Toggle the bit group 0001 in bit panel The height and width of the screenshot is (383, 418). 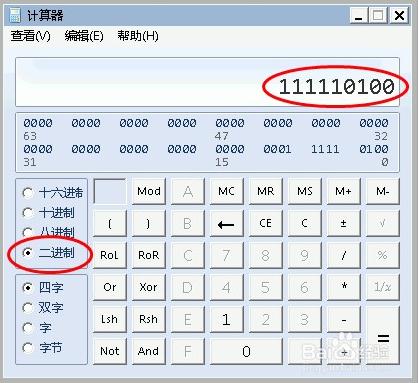(277, 149)
